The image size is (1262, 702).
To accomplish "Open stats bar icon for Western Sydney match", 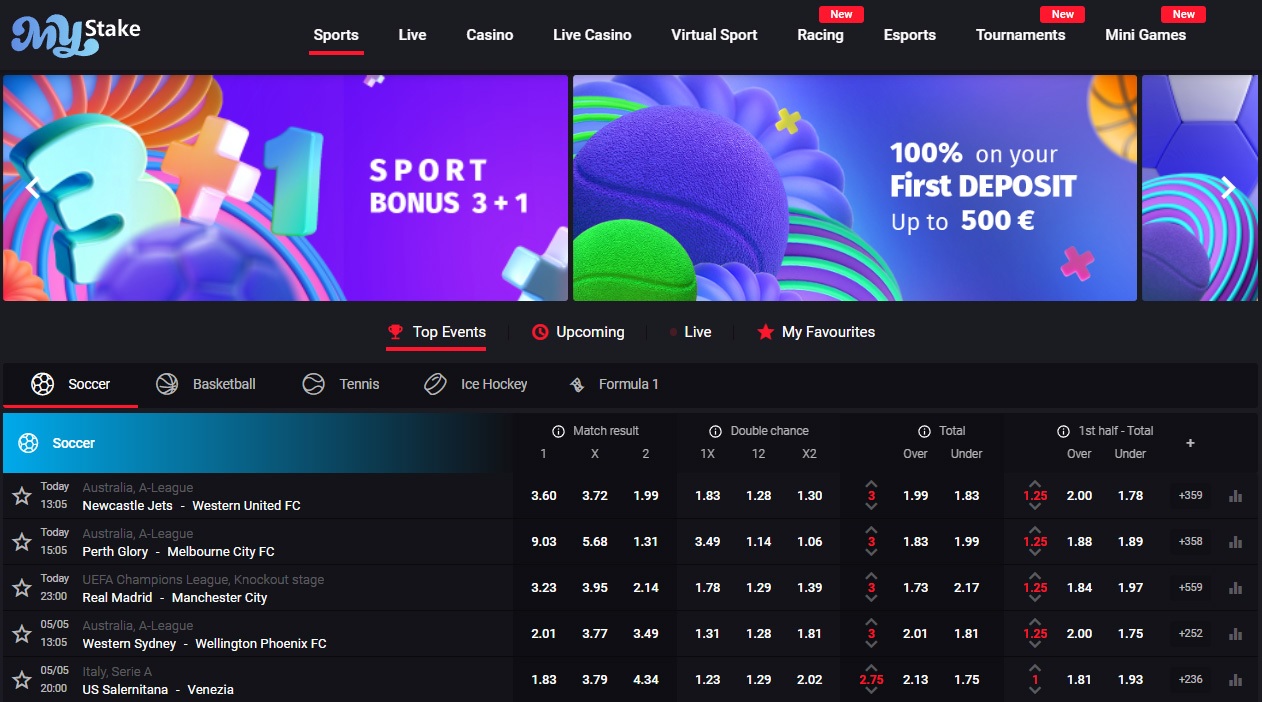I will click(x=1235, y=634).
